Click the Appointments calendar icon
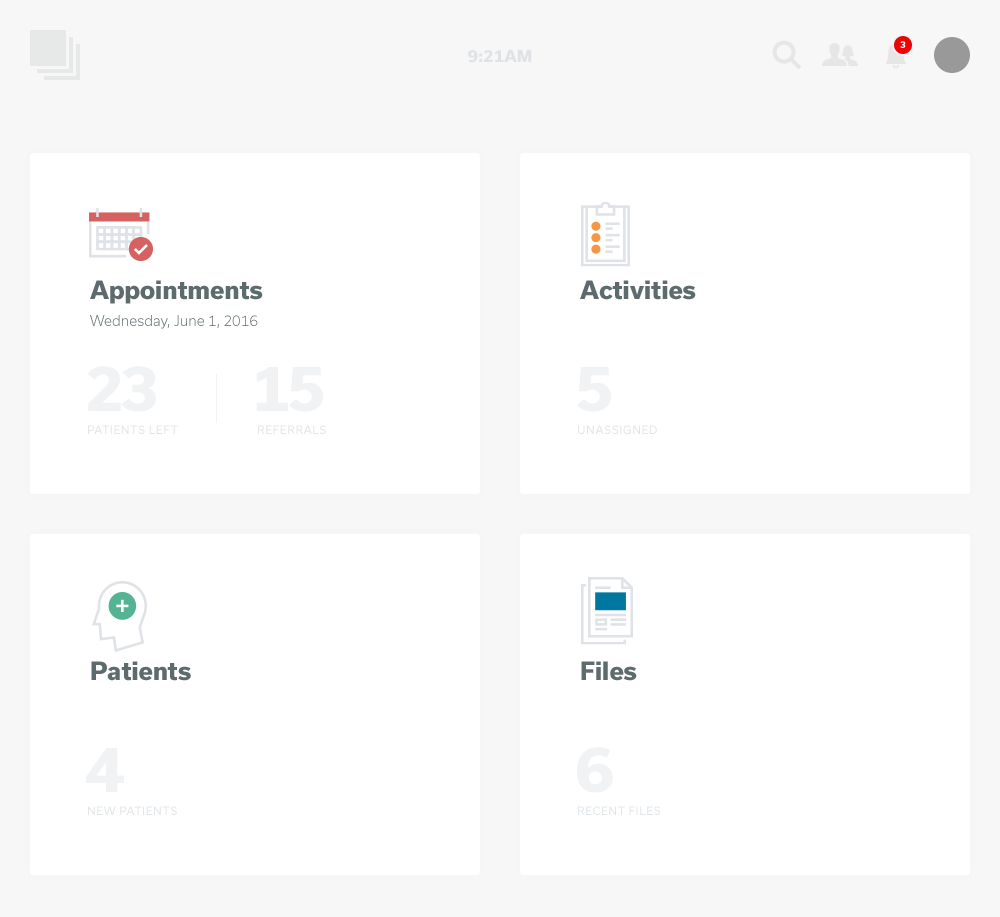The height and width of the screenshot is (917, 1000). [x=120, y=235]
